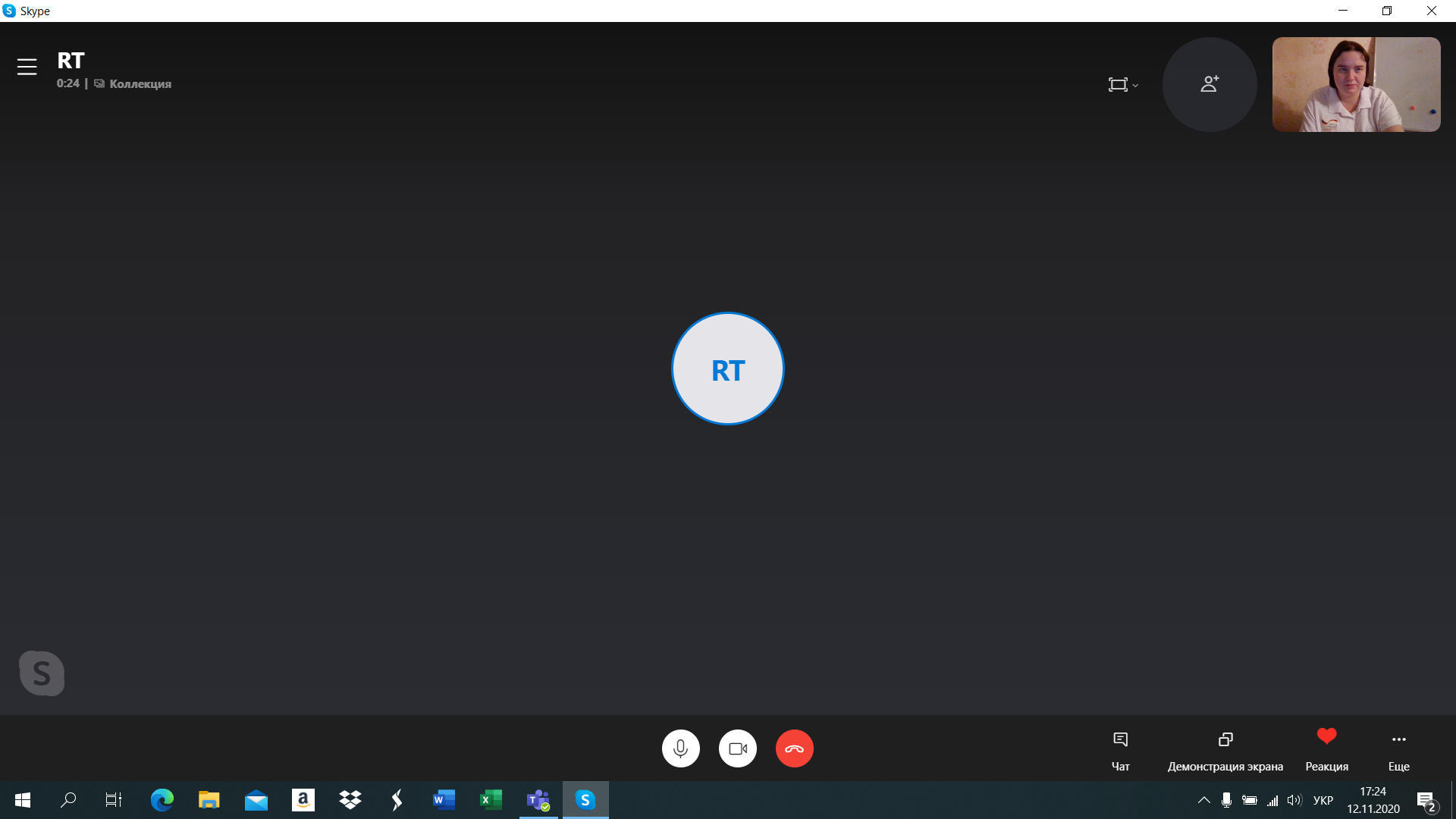This screenshot has height=819, width=1456.
Task: Click the RT contact avatar circle
Action: click(728, 369)
